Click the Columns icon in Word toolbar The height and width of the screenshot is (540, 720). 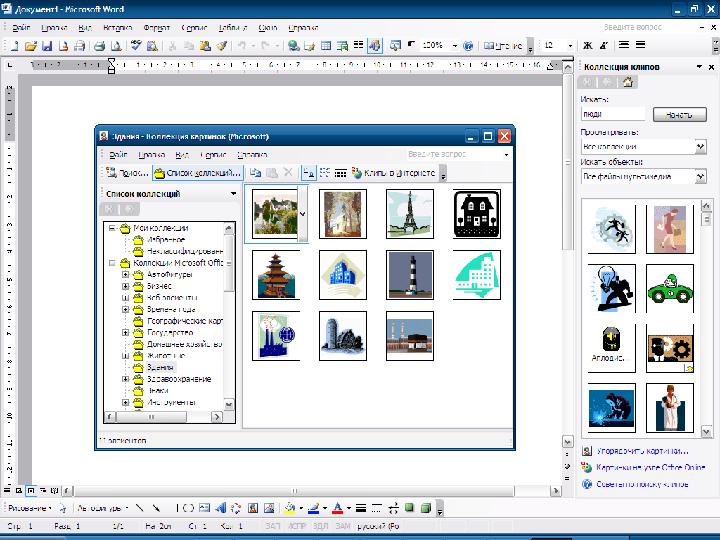pos(359,45)
